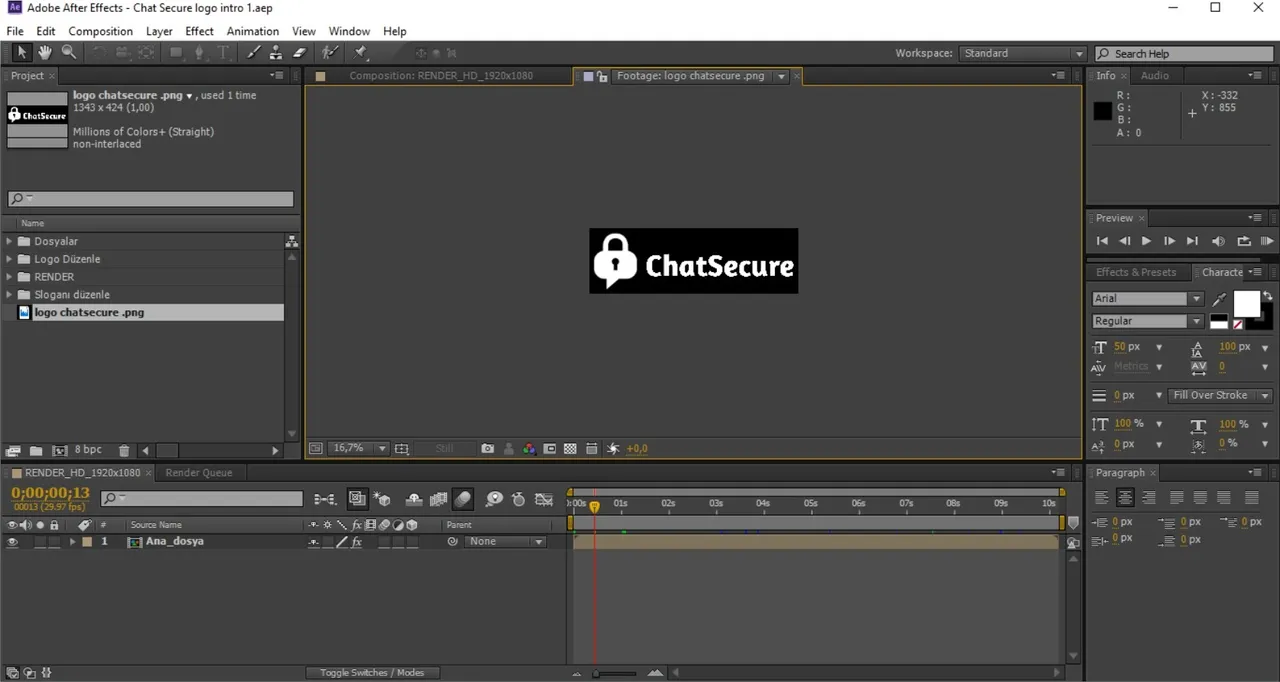Open the 16,7% magnification dropdown
Viewport: 1280px width, 682px height.
point(359,449)
